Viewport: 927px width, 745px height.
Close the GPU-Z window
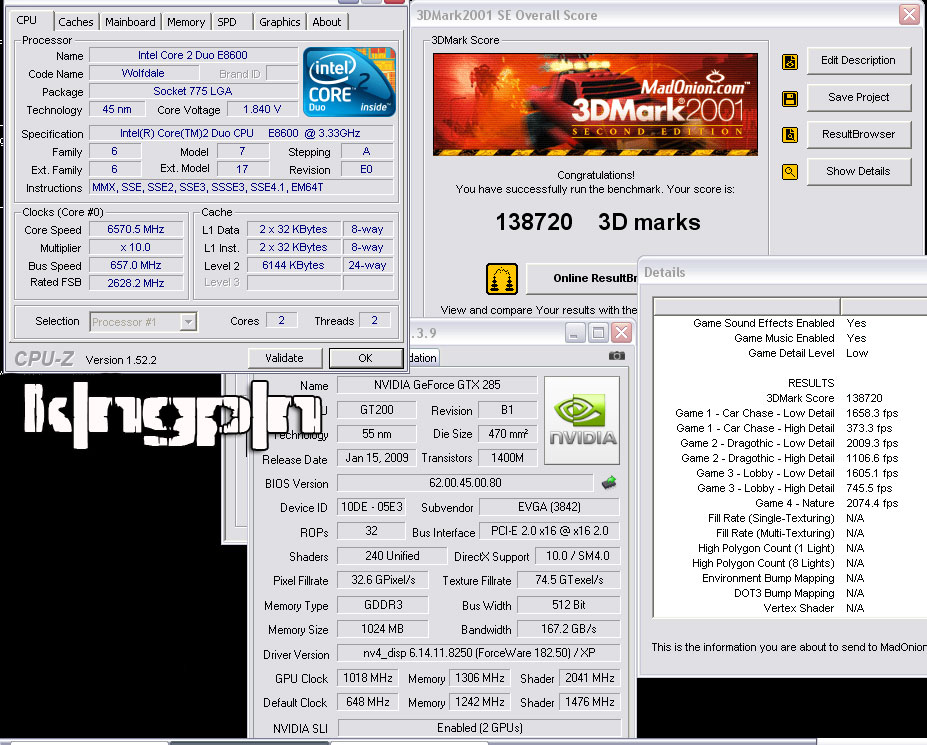[x=621, y=333]
